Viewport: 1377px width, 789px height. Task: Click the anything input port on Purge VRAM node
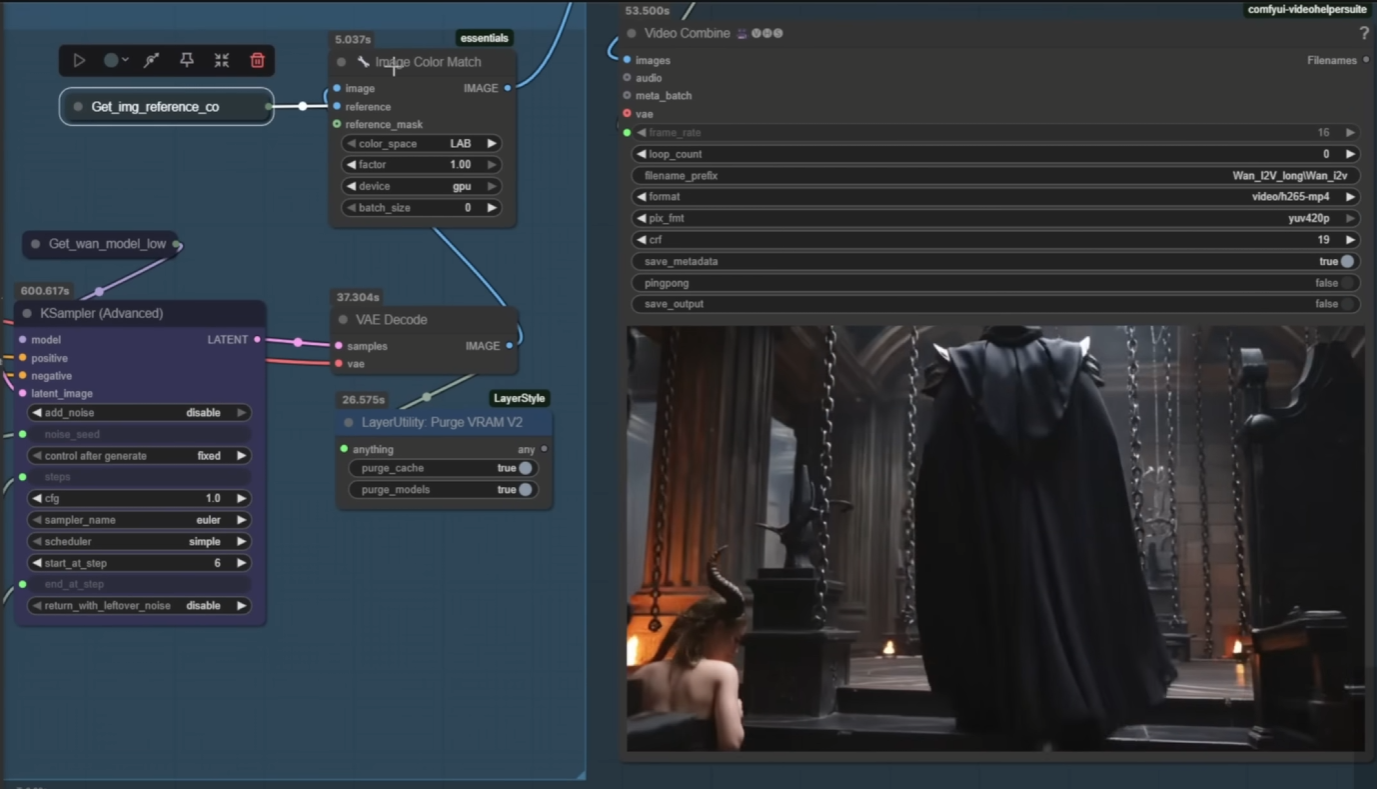click(x=344, y=449)
